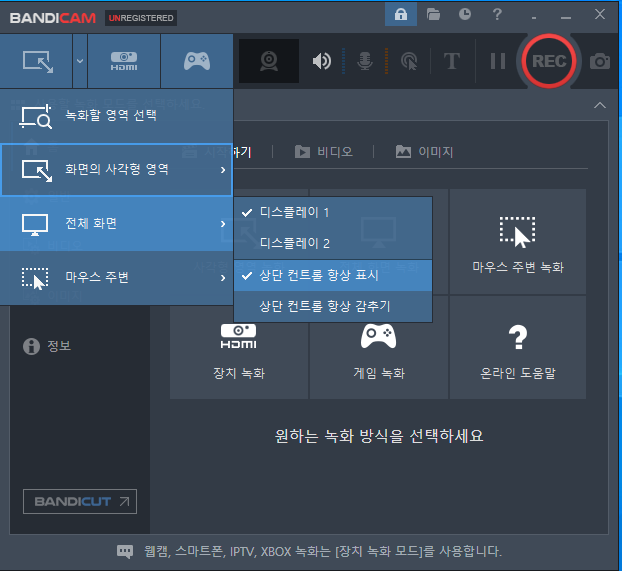This screenshot has height=571, width=622.
Task: Click the dotted cursor icon beside 마우스 주변
Action: (x=35, y=278)
